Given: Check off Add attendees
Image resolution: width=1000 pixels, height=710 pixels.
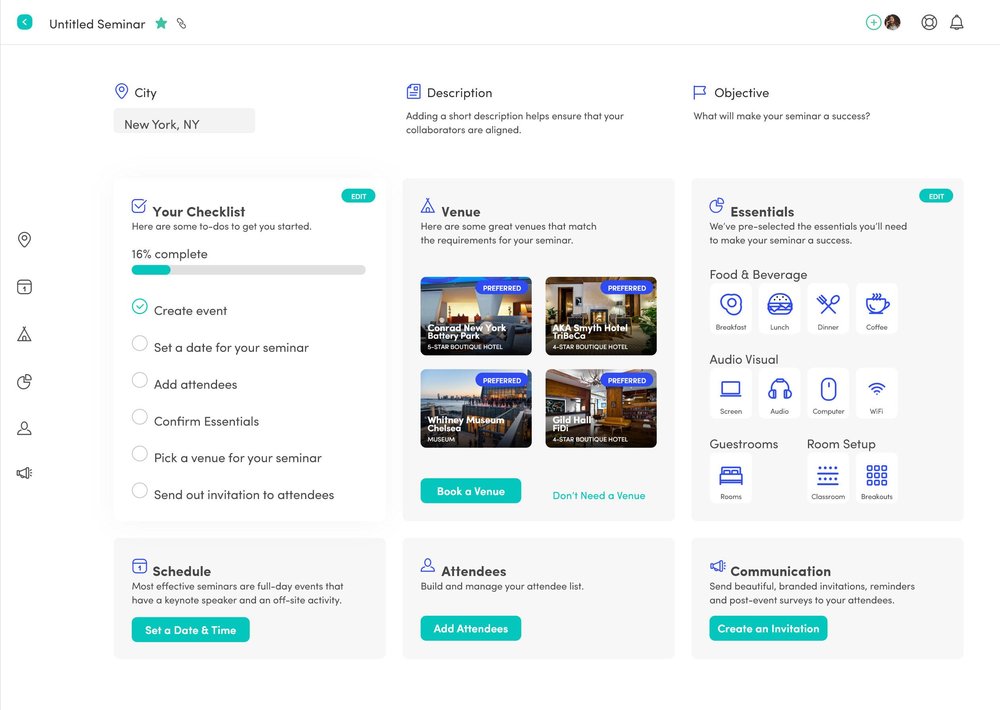Looking at the screenshot, I should pos(140,380).
